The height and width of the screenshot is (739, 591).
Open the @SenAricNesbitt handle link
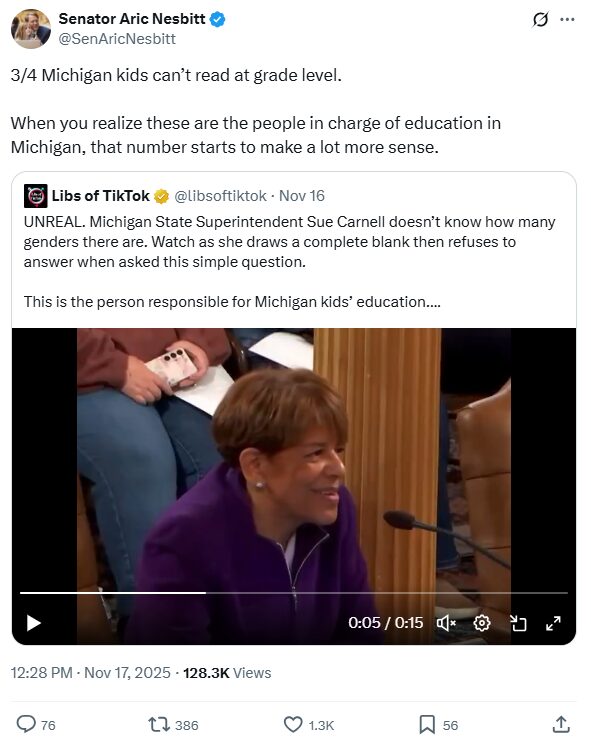[x=117, y=39]
